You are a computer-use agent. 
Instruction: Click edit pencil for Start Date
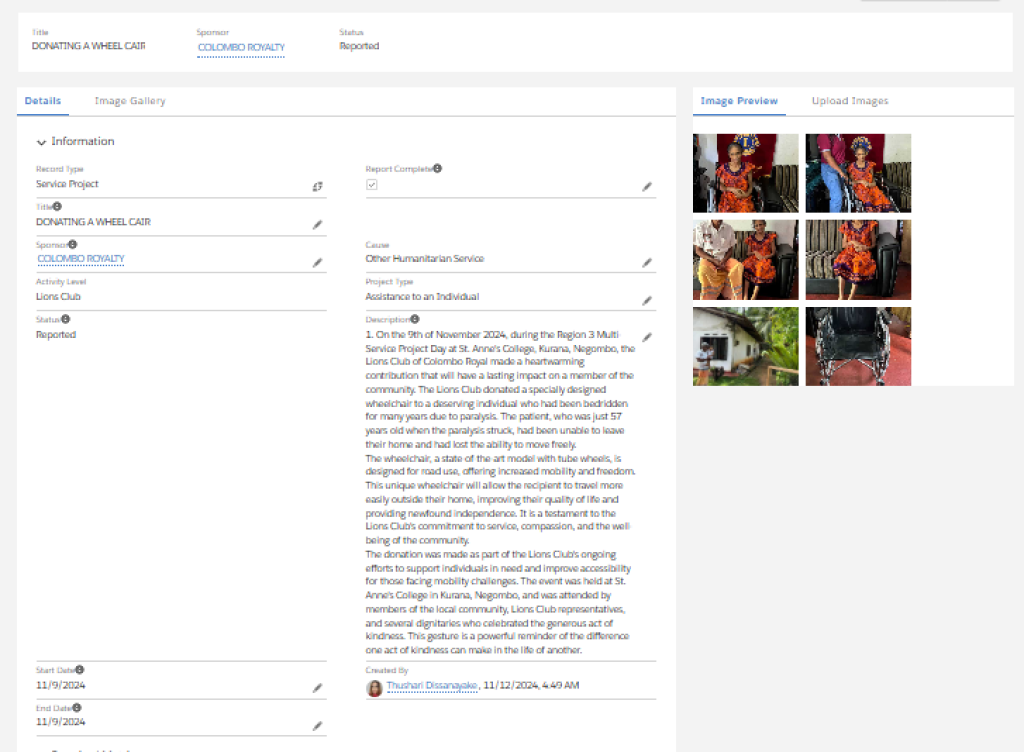point(317,688)
